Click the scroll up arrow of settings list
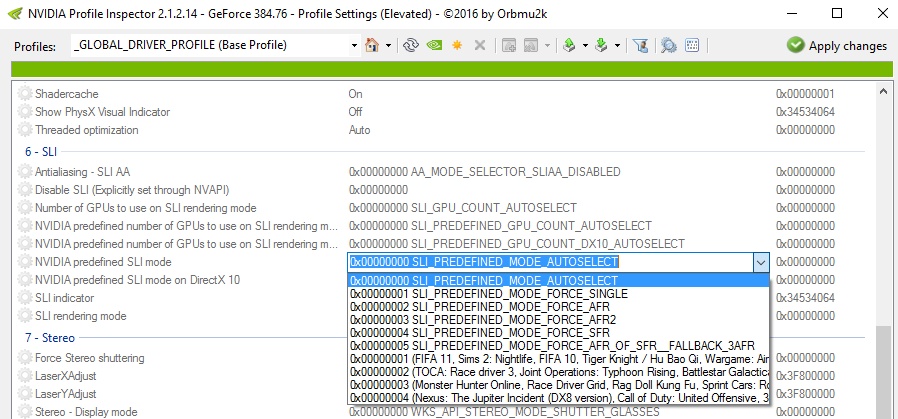 tap(883, 90)
